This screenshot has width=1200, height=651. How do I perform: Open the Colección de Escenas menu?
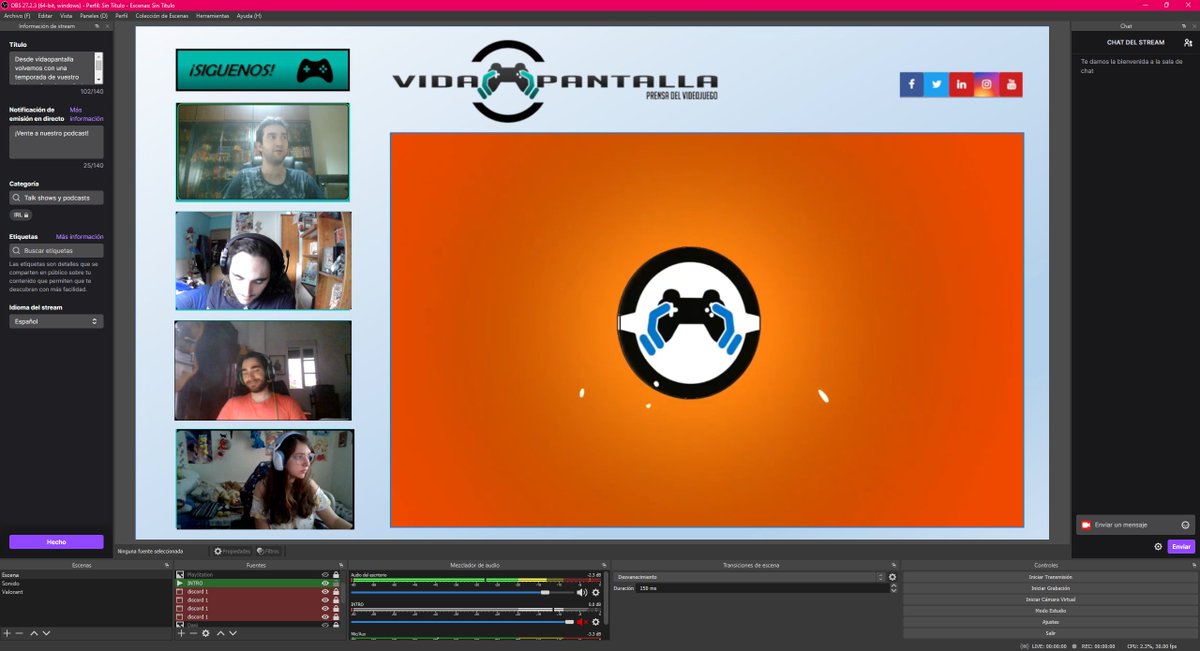163,16
